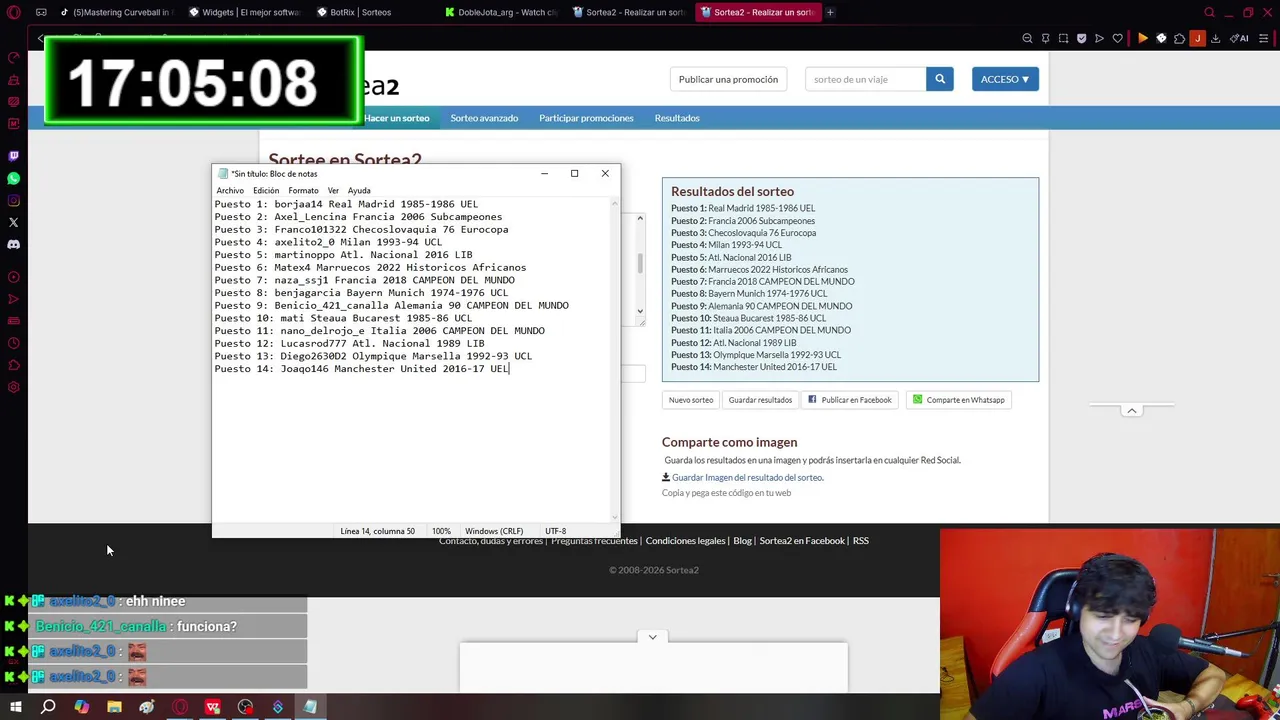
Task: Click the orange J profile icon
Action: (1197, 38)
